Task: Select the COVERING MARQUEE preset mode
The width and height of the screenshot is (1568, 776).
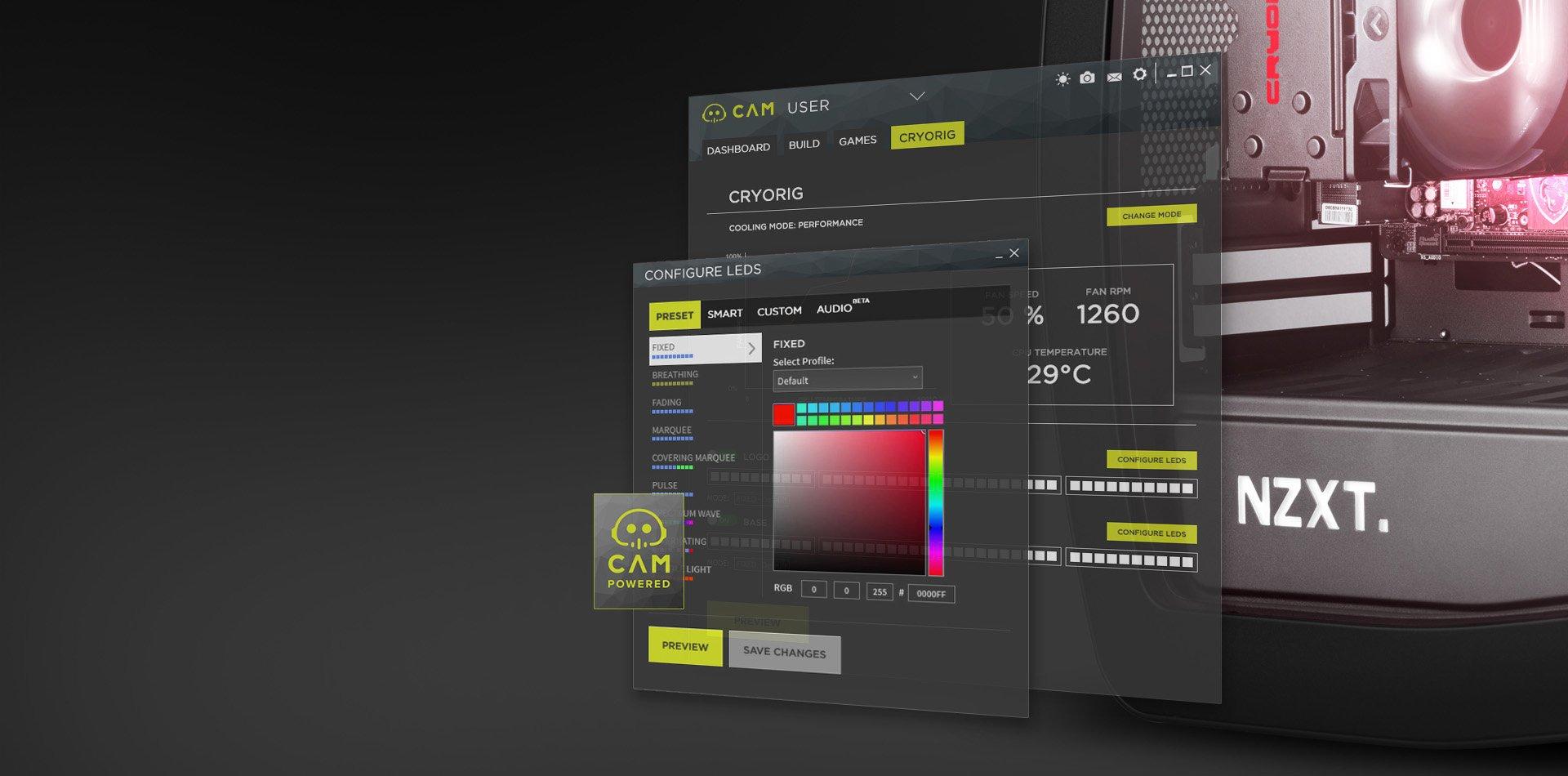Action: pos(693,461)
